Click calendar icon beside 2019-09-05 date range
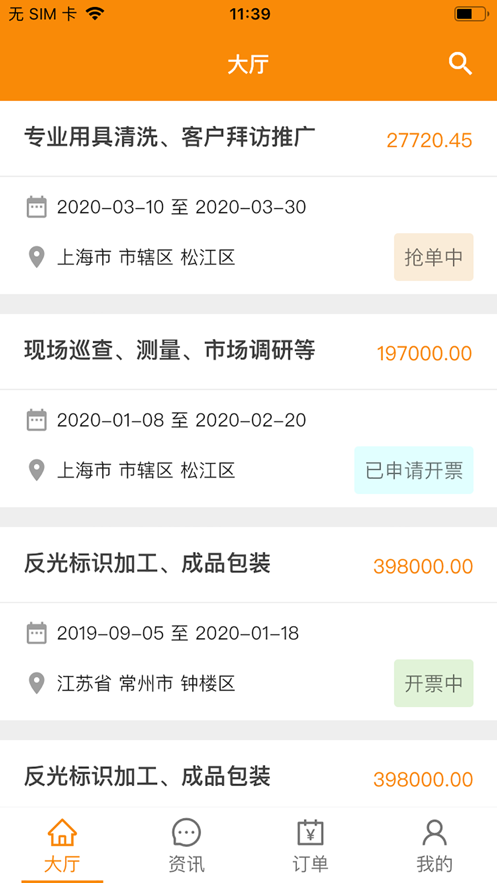The image size is (497, 883). click(37, 633)
